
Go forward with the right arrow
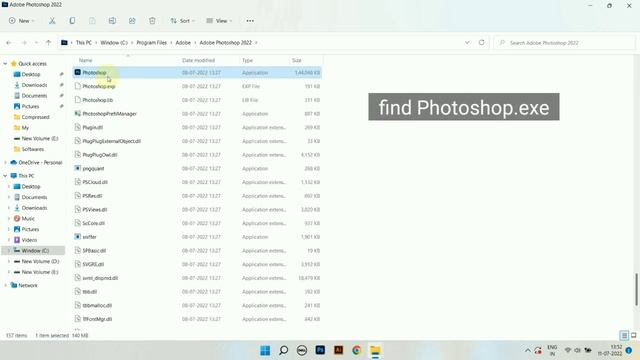pos(24,42)
